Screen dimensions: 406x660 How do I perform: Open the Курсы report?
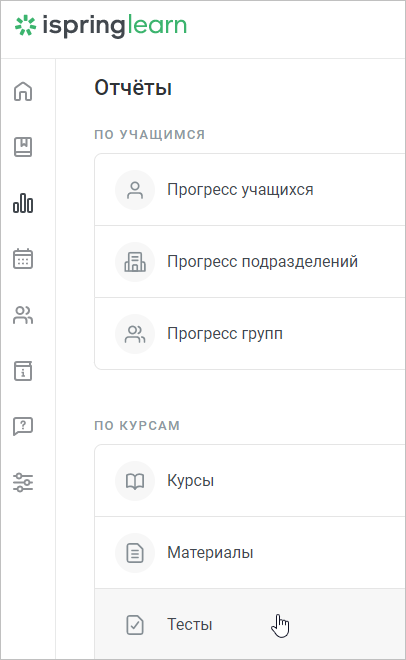(x=250, y=481)
